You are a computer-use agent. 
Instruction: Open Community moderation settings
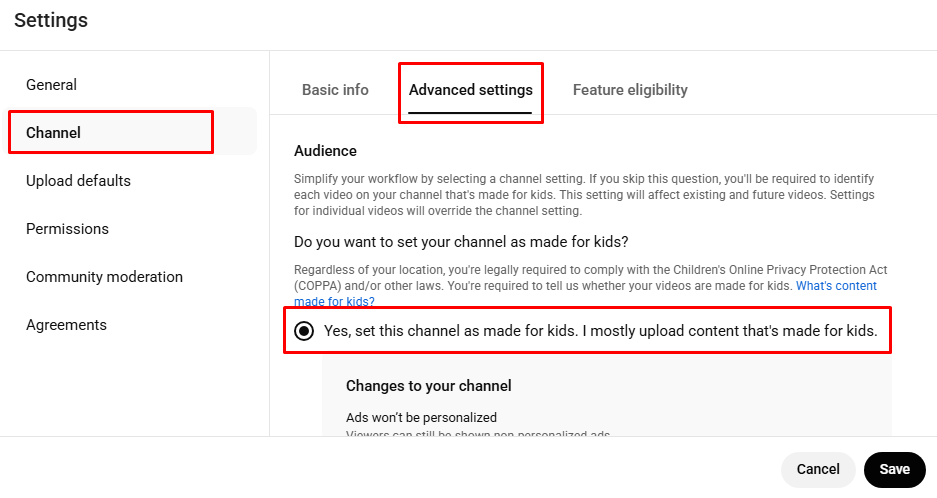click(104, 277)
